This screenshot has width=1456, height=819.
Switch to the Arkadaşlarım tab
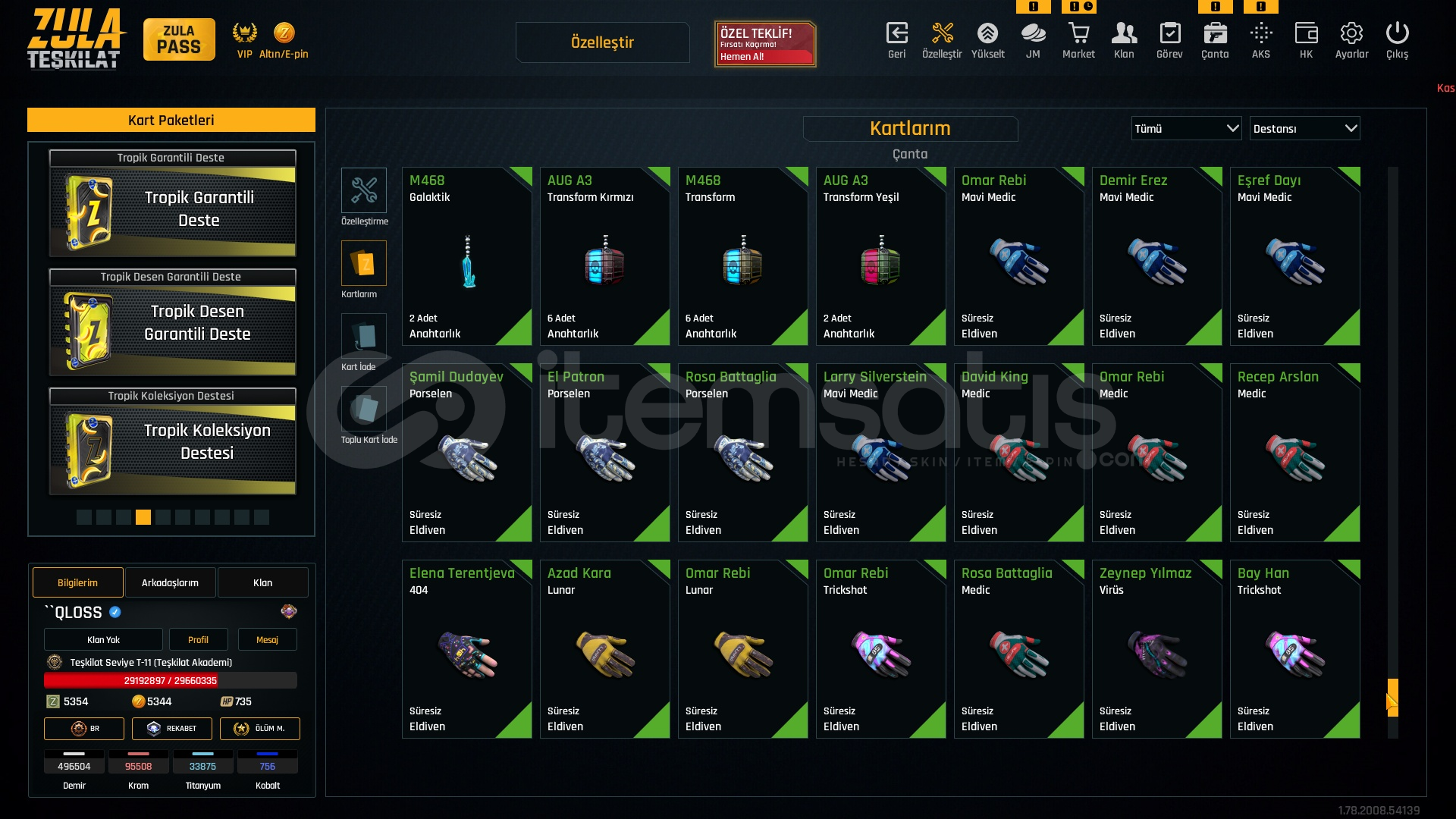[170, 582]
